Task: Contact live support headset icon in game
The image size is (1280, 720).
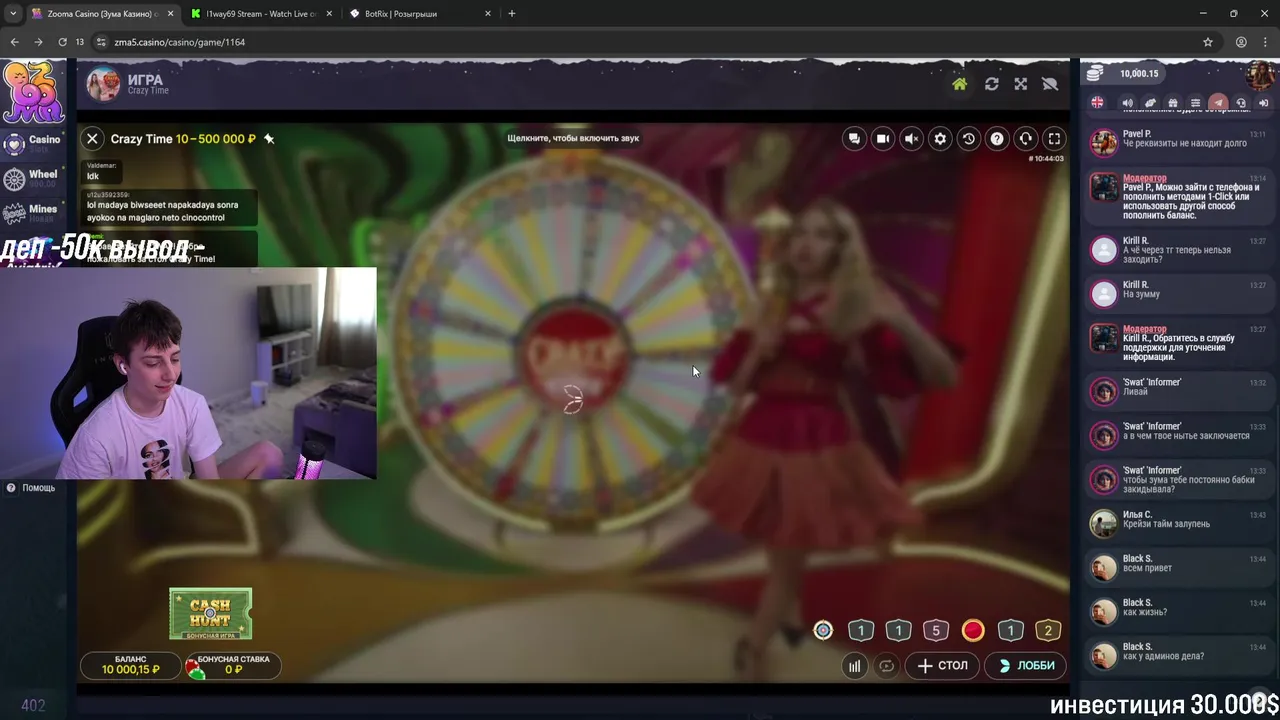Action: [x=1025, y=139]
